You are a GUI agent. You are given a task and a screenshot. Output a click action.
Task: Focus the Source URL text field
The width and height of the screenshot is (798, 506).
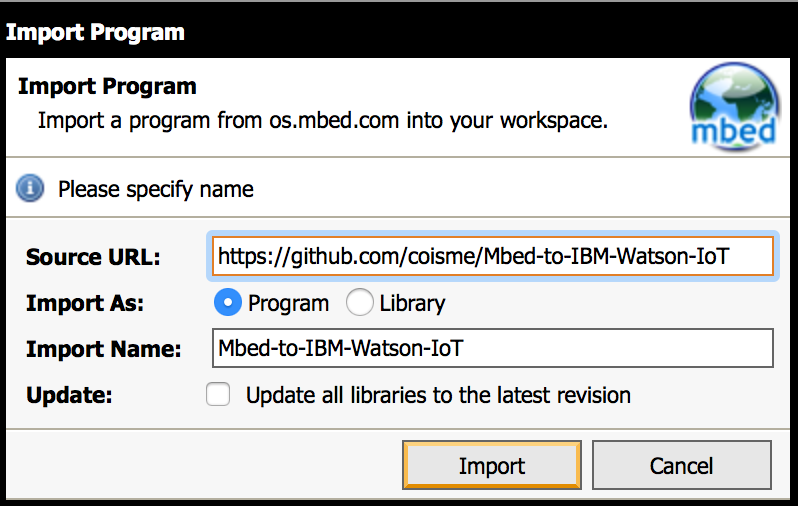(x=493, y=256)
